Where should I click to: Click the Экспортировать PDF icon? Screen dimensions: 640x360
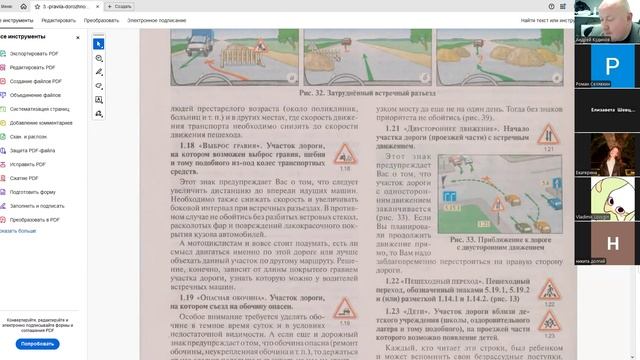(x=2, y=53)
